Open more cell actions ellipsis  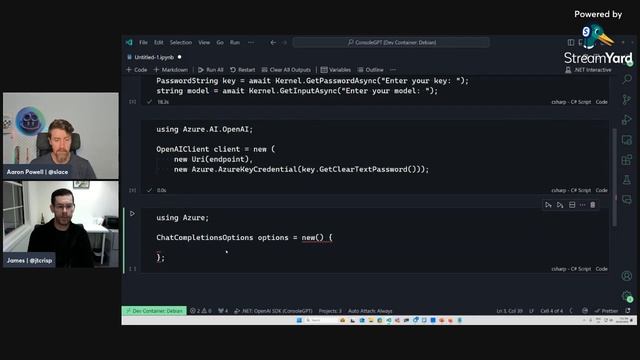(582, 205)
